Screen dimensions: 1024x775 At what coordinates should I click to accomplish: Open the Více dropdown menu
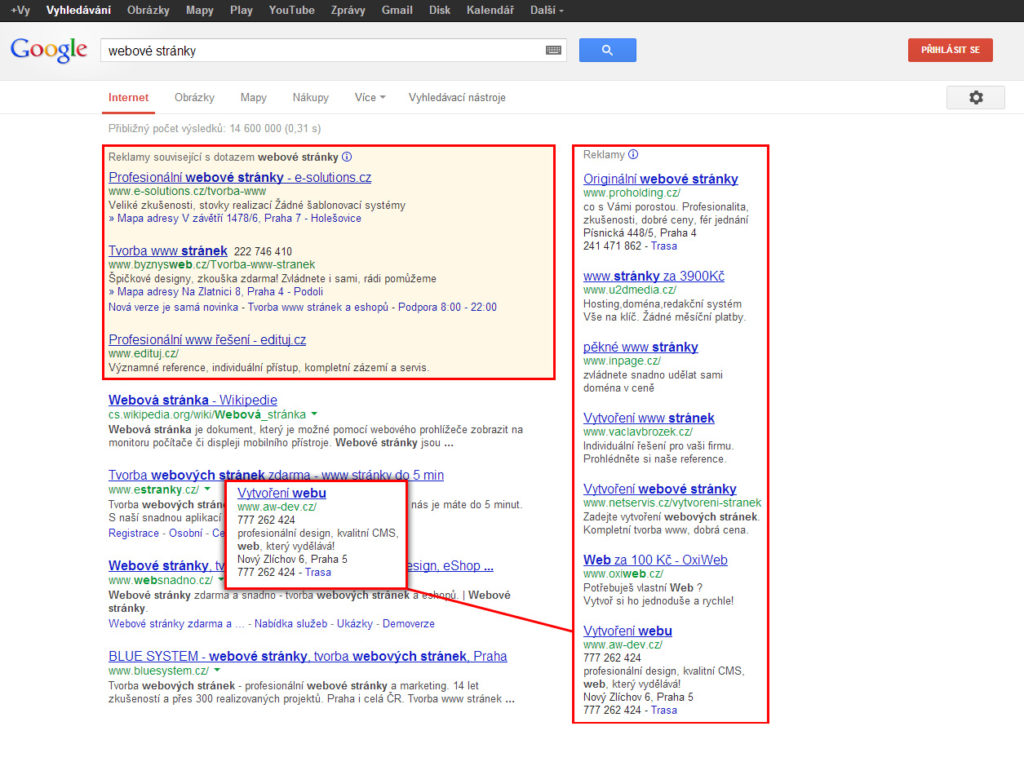tap(370, 97)
